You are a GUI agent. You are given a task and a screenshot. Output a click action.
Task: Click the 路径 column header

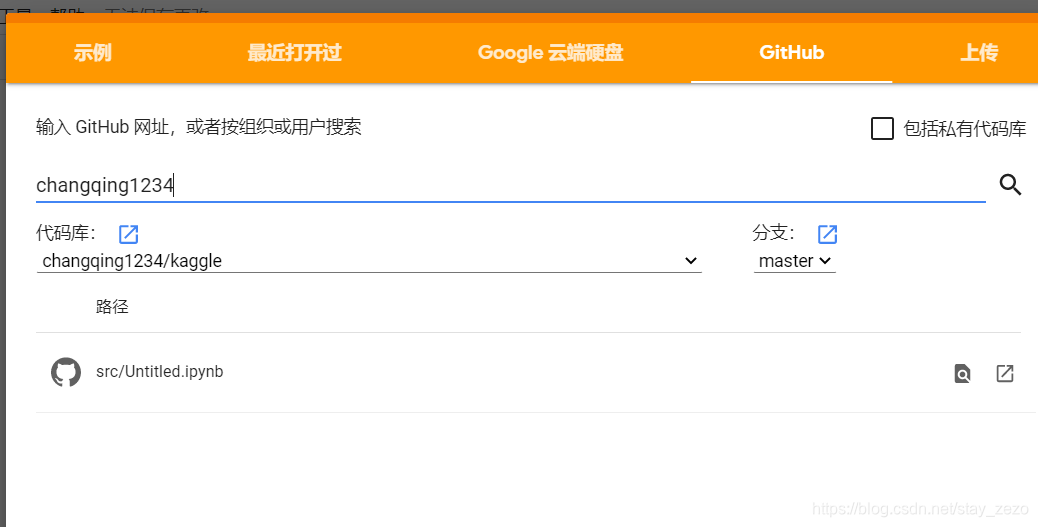[112, 307]
